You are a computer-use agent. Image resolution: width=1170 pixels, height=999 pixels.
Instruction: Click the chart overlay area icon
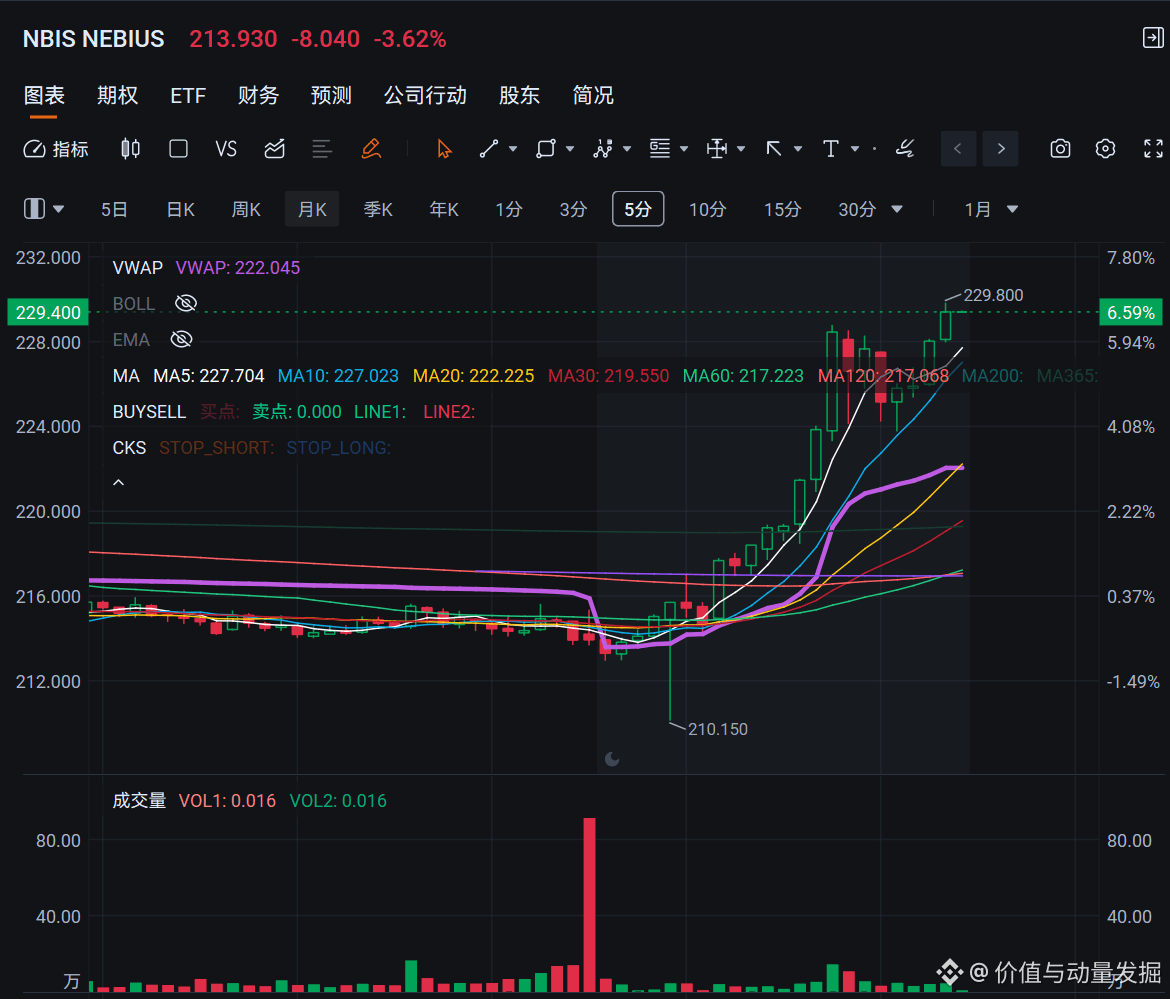click(275, 149)
